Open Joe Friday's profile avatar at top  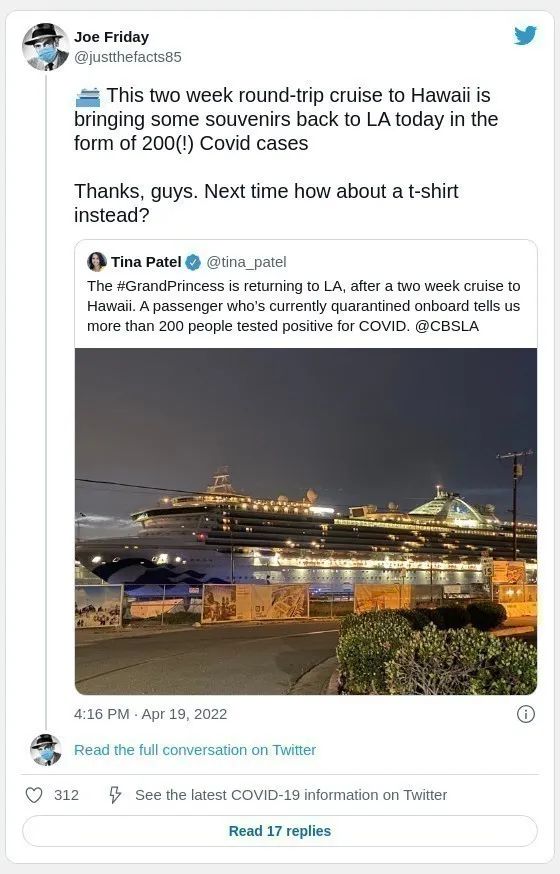click(46, 47)
